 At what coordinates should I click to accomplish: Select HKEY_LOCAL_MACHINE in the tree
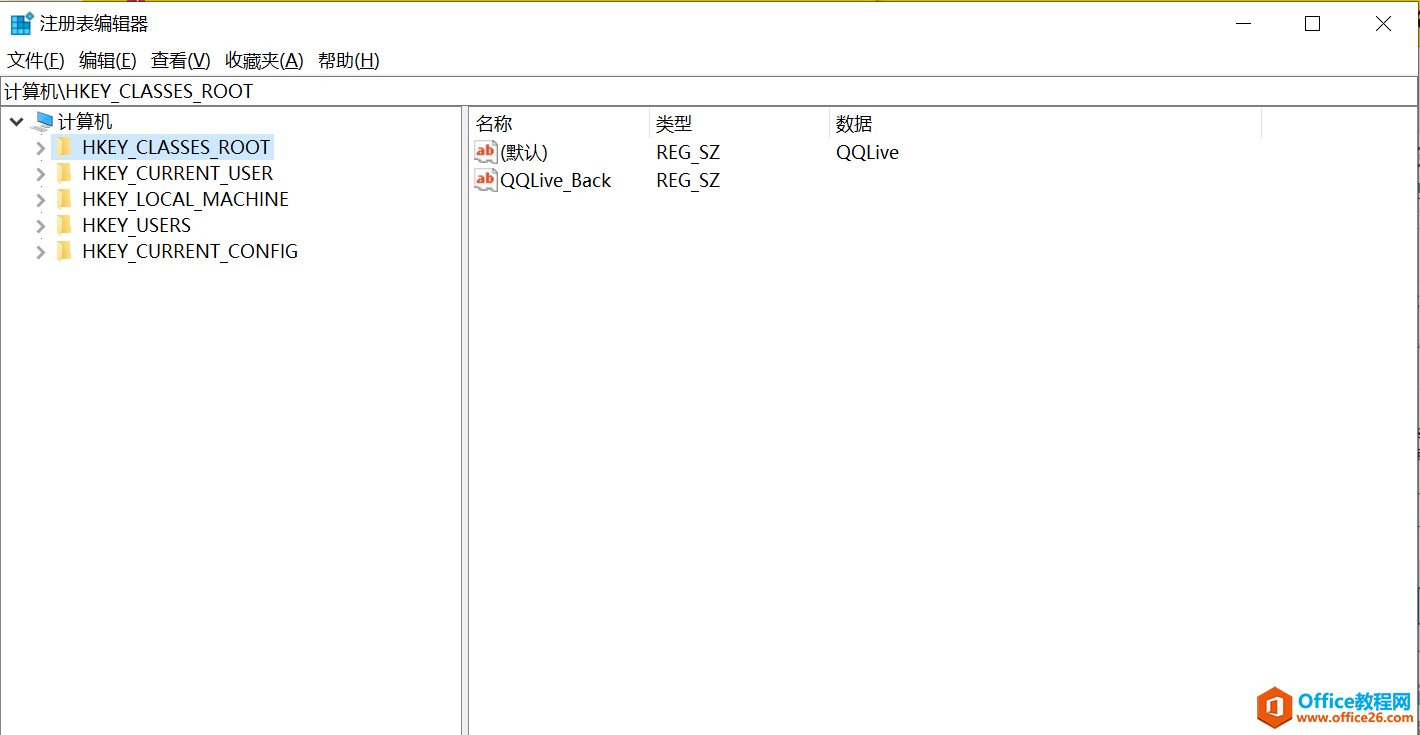tap(186, 199)
